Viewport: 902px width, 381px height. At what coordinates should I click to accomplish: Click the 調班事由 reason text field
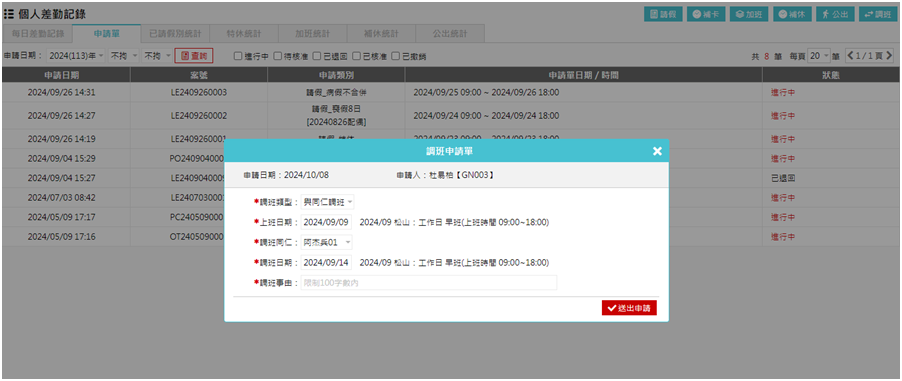pyautogui.click(x=429, y=283)
